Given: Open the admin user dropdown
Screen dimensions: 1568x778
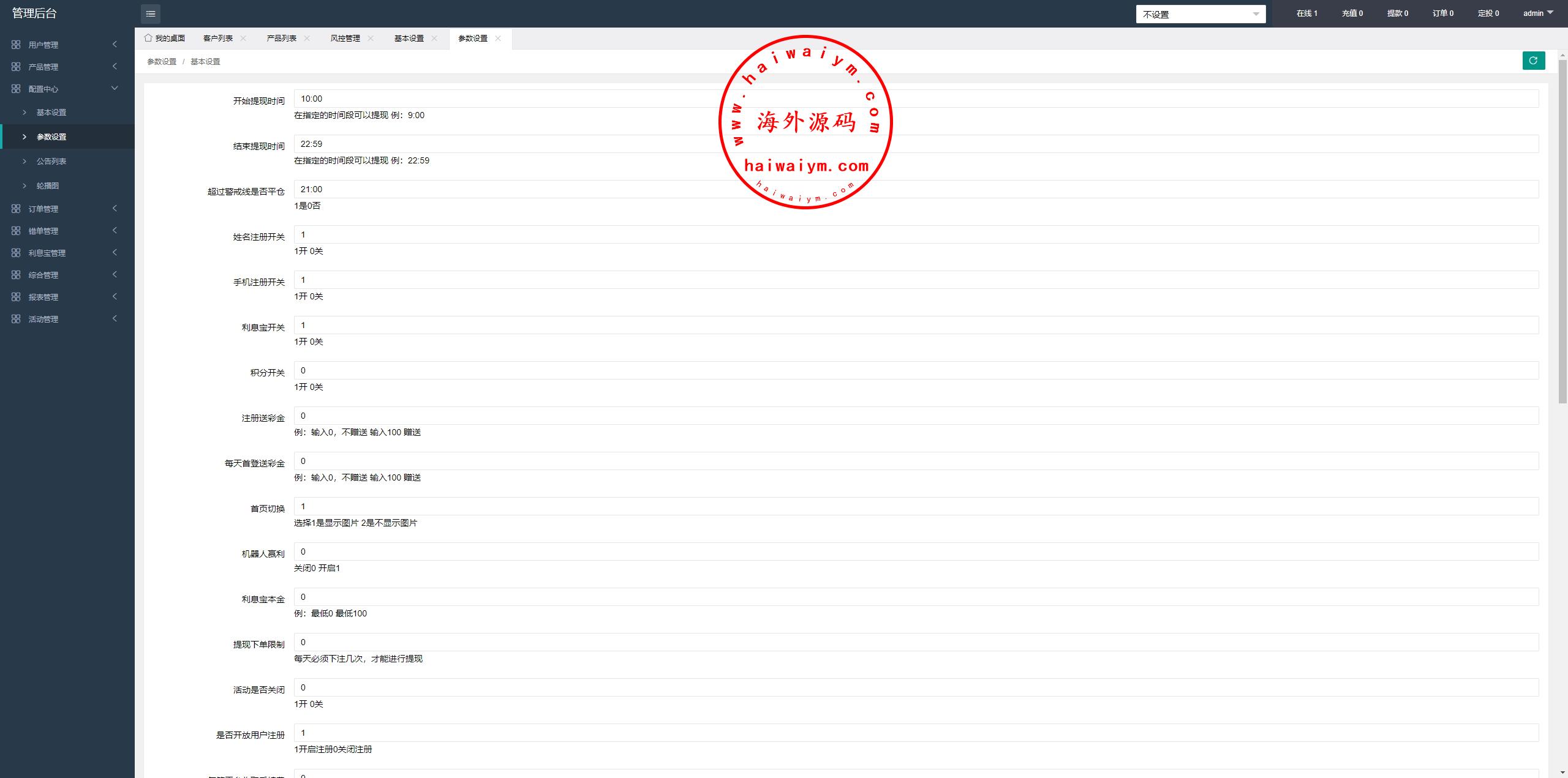Looking at the screenshot, I should (1538, 13).
